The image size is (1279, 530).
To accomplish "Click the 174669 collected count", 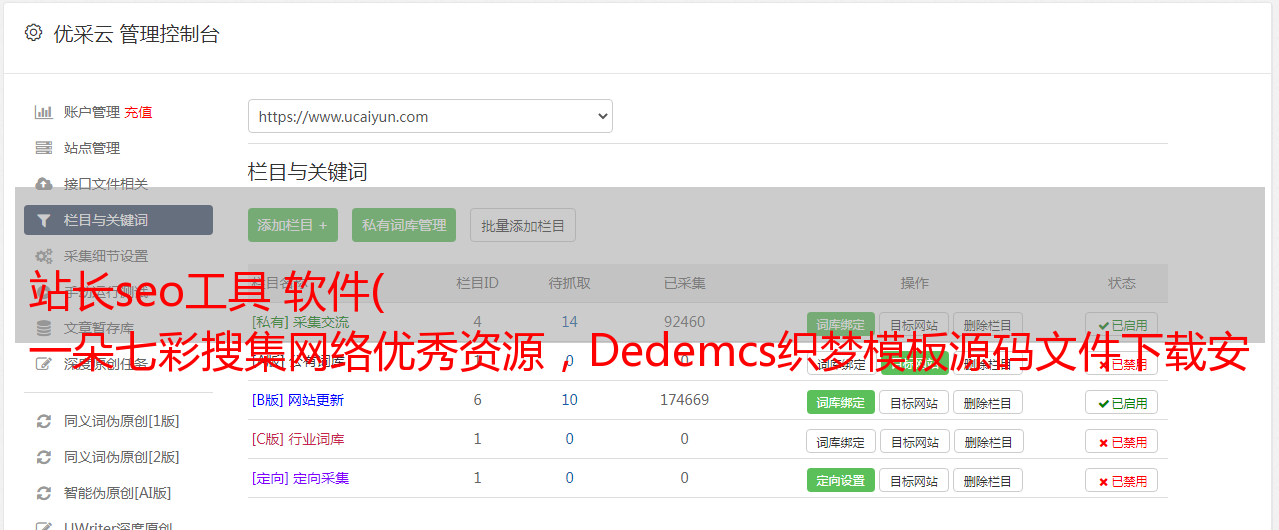I will (x=684, y=400).
